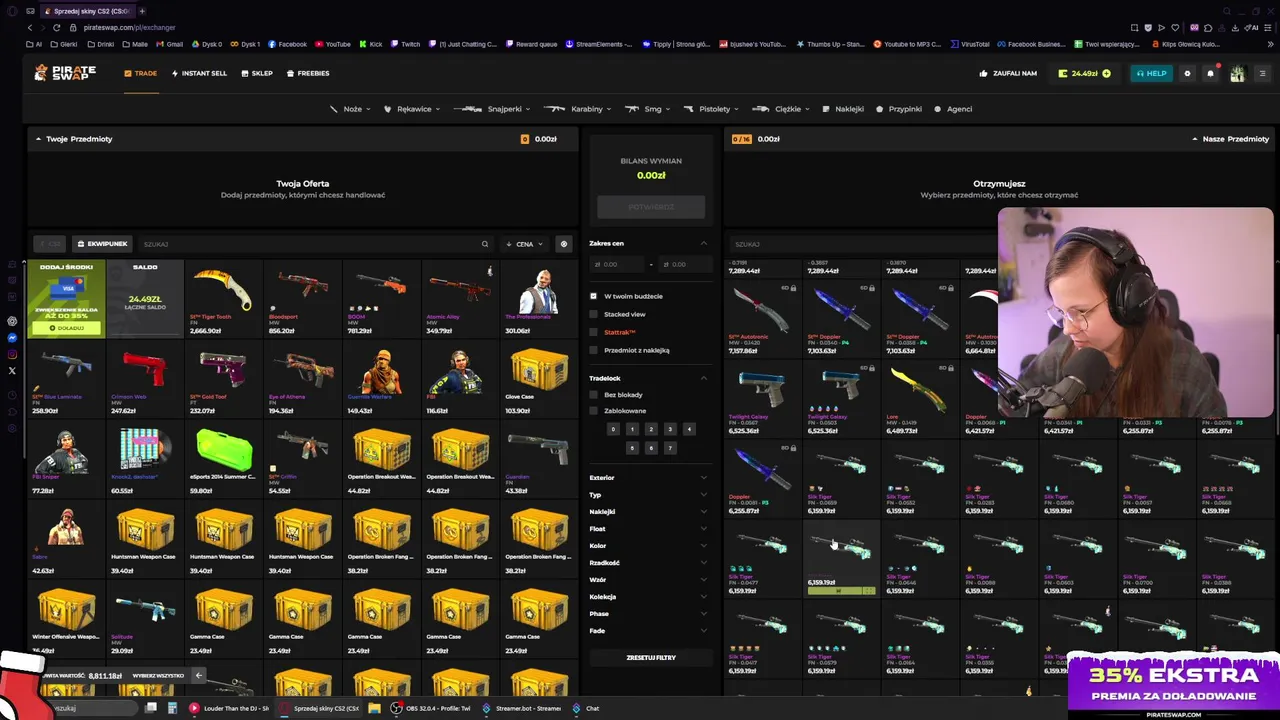The image size is (1280, 720).
Task: Select the Tiger Tooth knife item
Action: coord(224,300)
